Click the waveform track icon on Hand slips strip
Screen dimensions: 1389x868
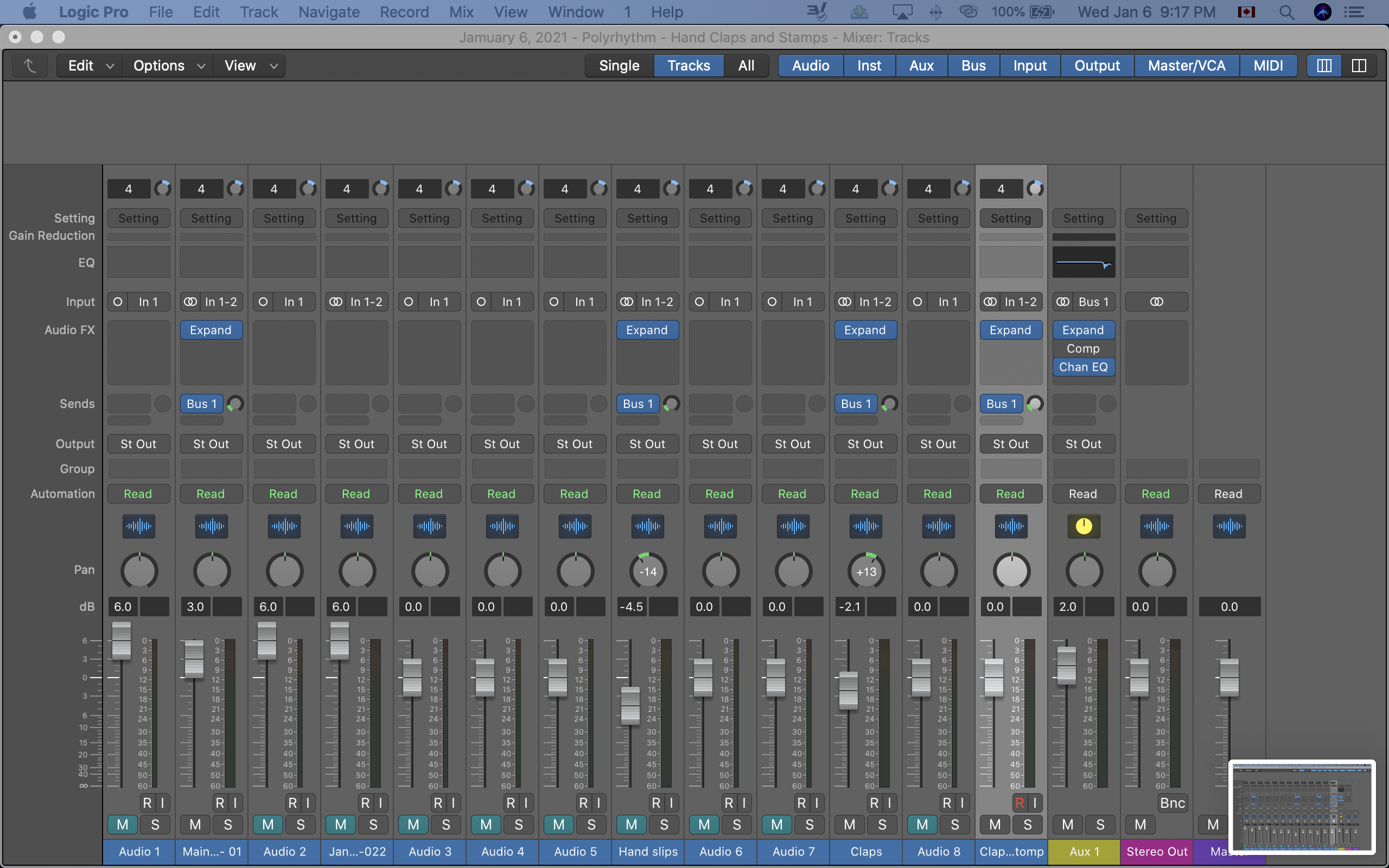[x=647, y=526]
